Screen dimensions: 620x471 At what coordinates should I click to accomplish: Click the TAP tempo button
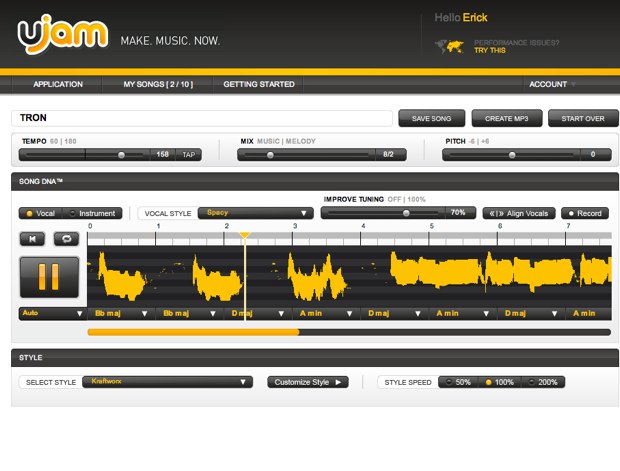pyautogui.click(x=189, y=155)
